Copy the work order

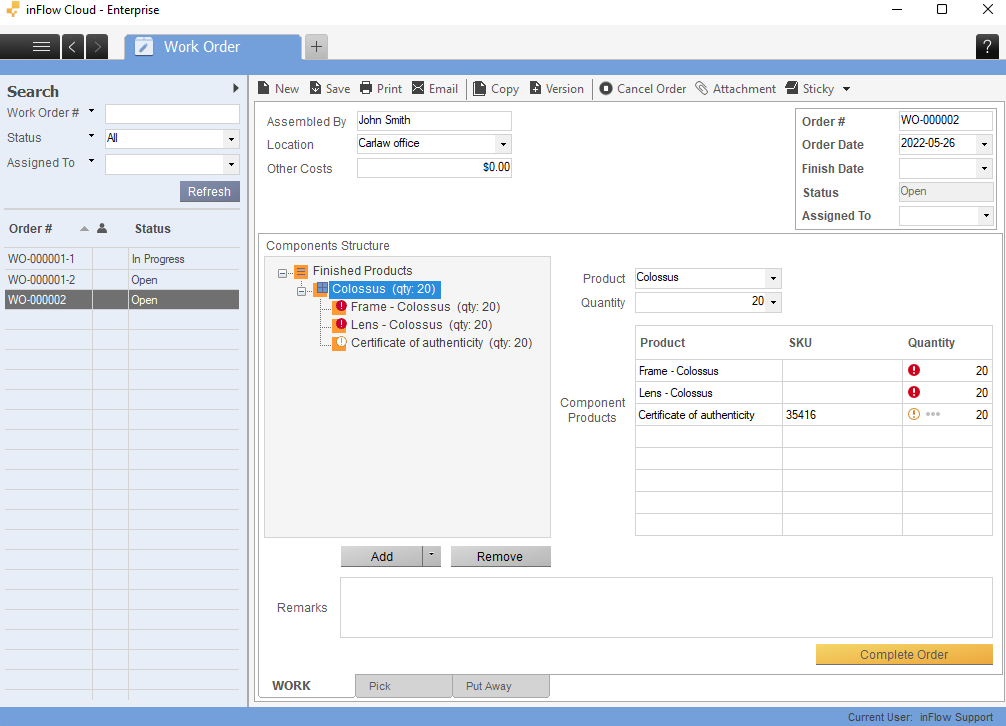[x=496, y=89]
